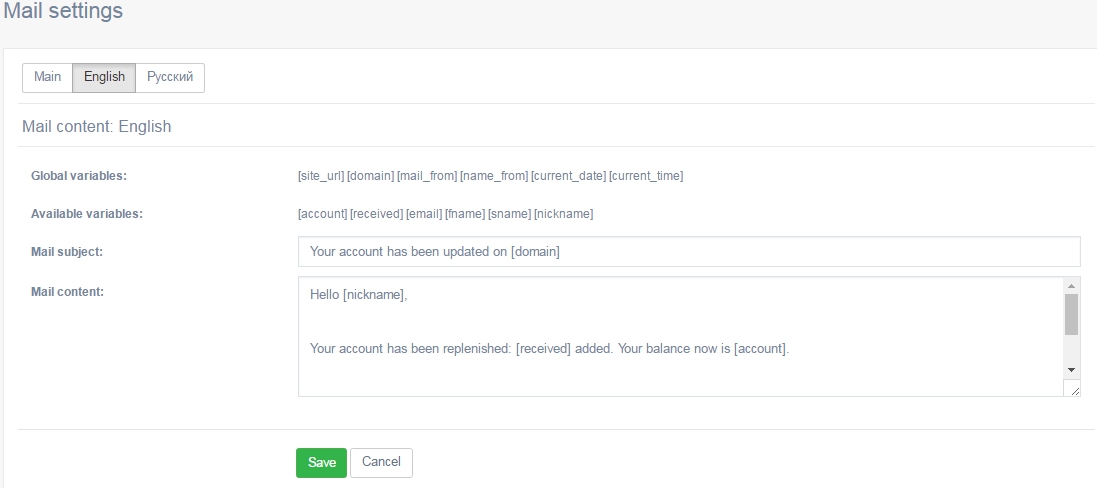Click the [received] available variable

376,214
